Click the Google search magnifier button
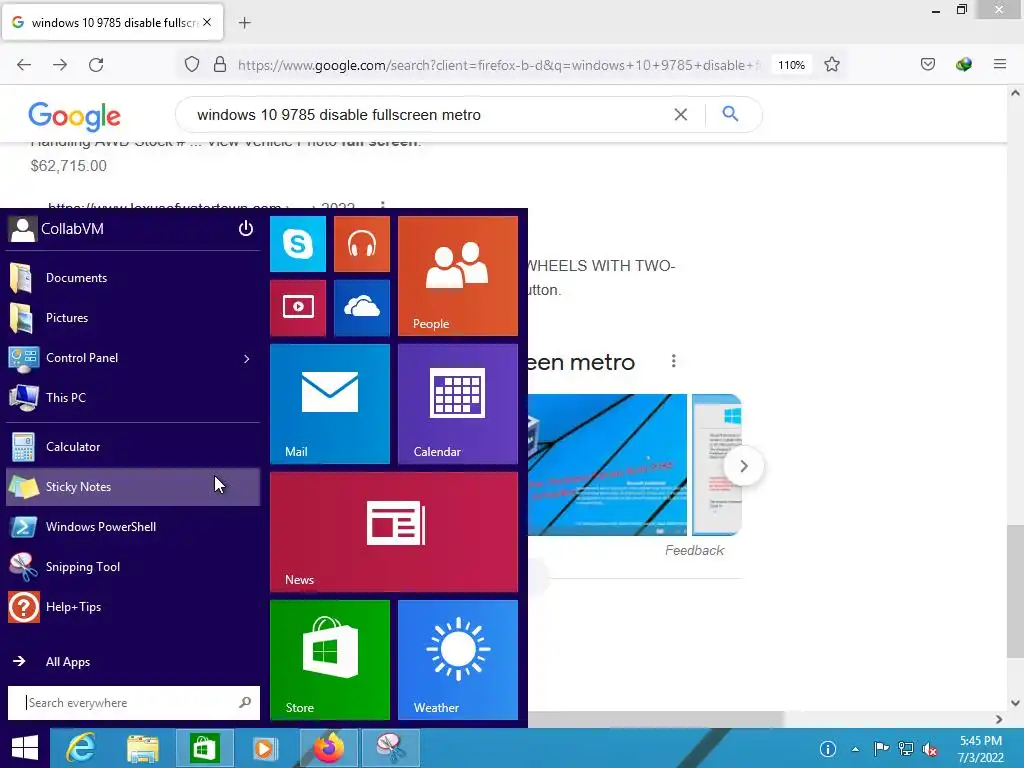 [x=730, y=114]
